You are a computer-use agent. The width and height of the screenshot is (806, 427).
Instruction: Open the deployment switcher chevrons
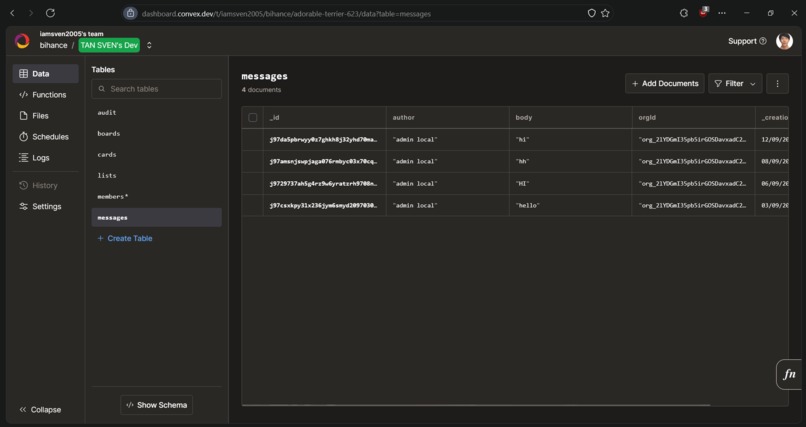pos(149,45)
